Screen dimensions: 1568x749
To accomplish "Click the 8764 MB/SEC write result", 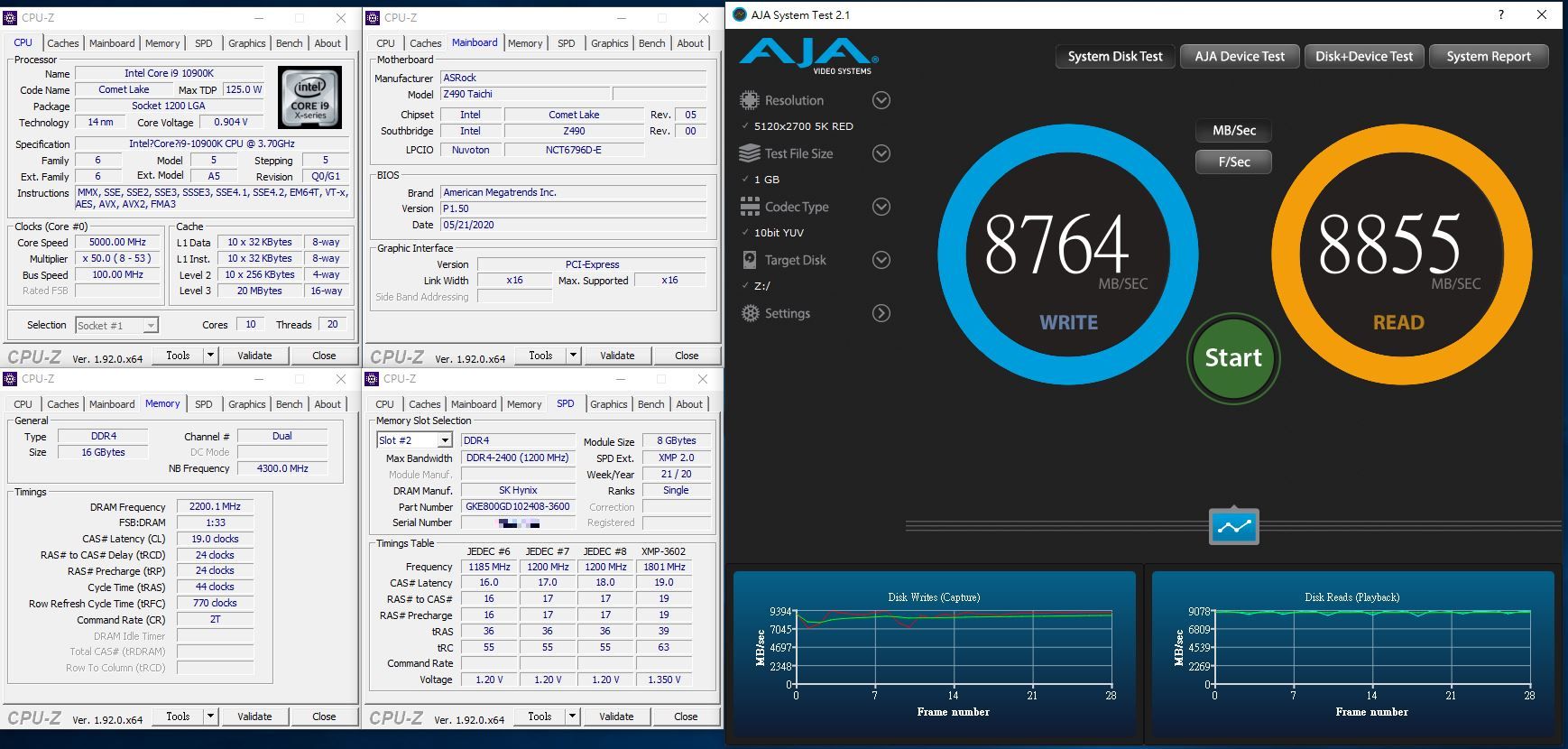I will coord(1067,254).
